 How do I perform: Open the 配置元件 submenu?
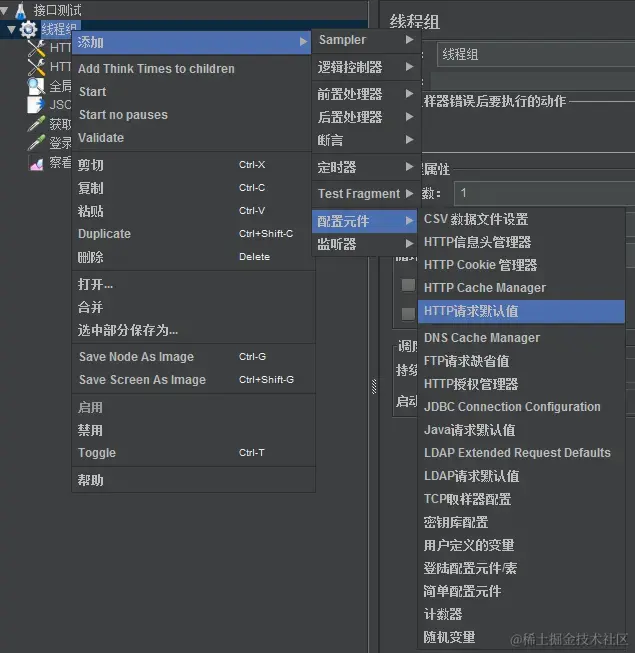pos(364,221)
